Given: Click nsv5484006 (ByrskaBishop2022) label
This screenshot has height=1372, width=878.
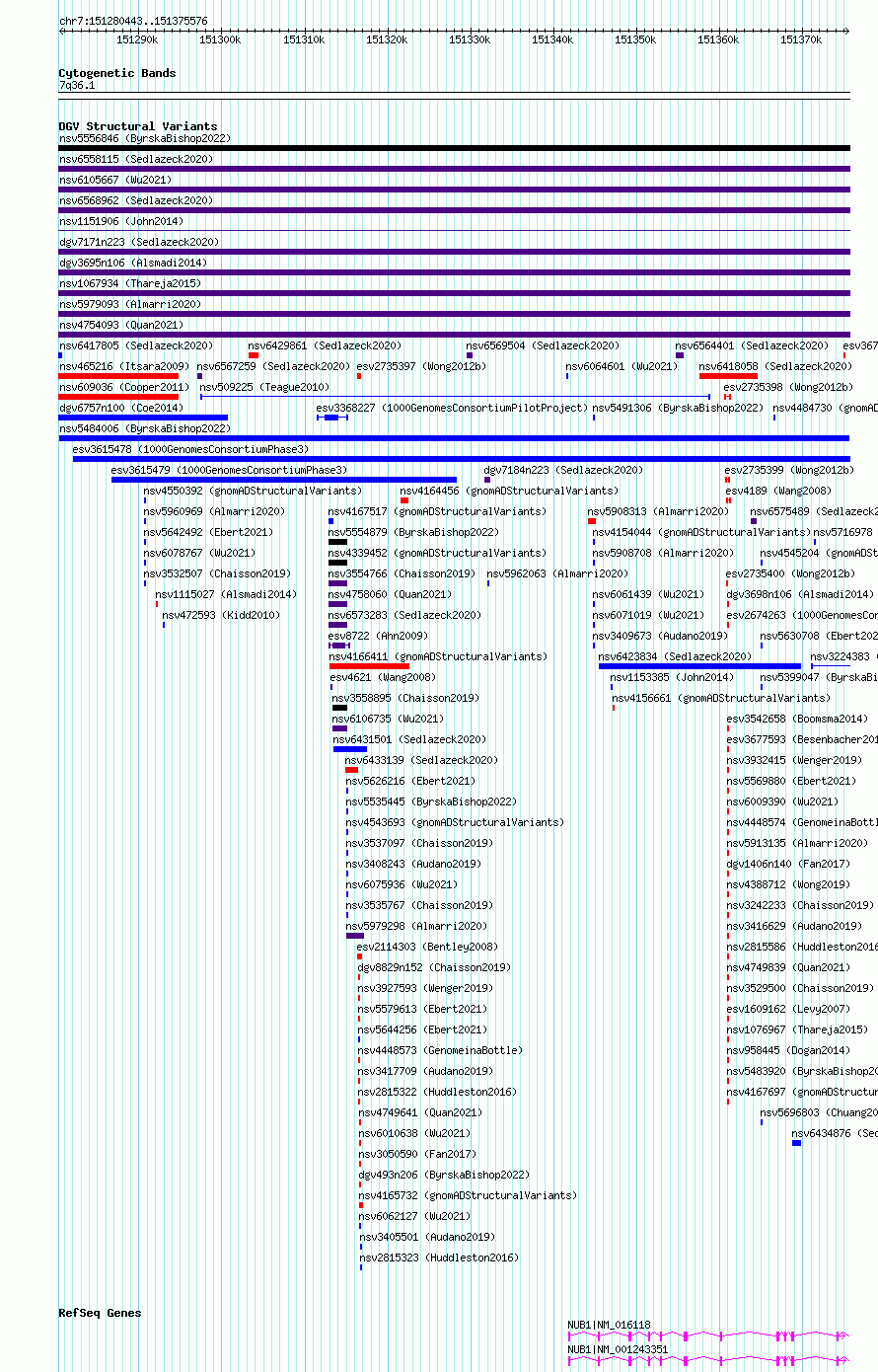Looking at the screenshot, I should click(x=145, y=429).
